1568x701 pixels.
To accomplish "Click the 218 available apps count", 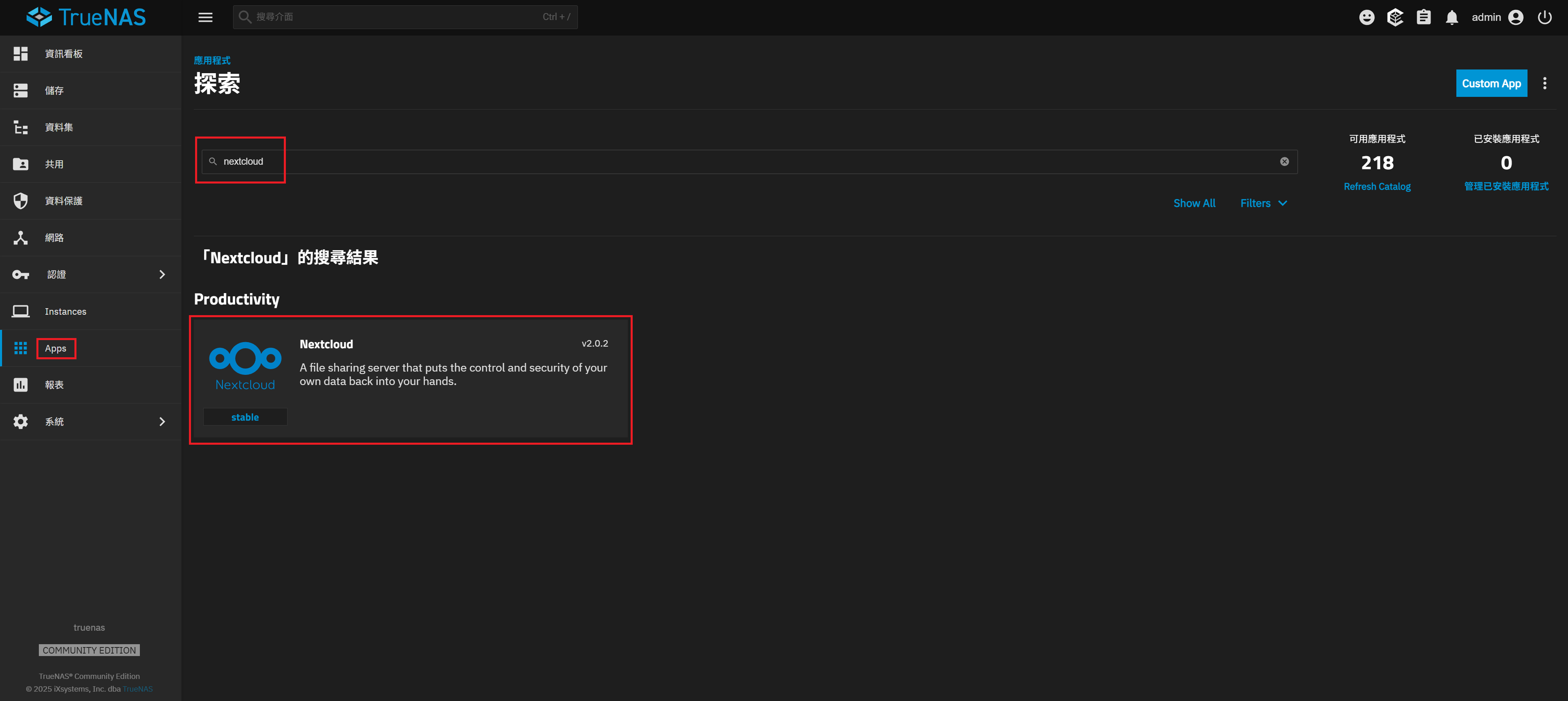I will point(1377,162).
